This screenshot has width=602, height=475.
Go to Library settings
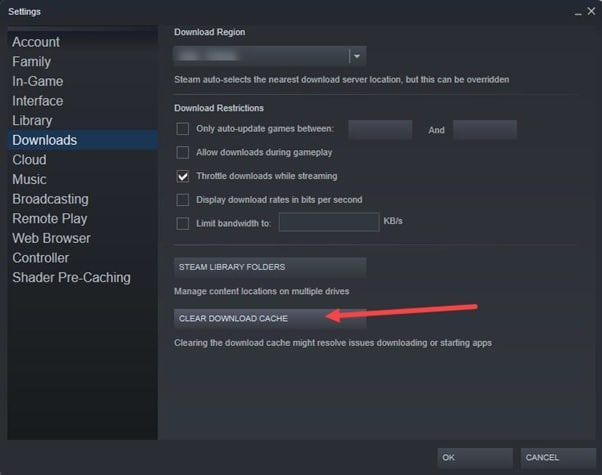pyautogui.click(x=32, y=121)
